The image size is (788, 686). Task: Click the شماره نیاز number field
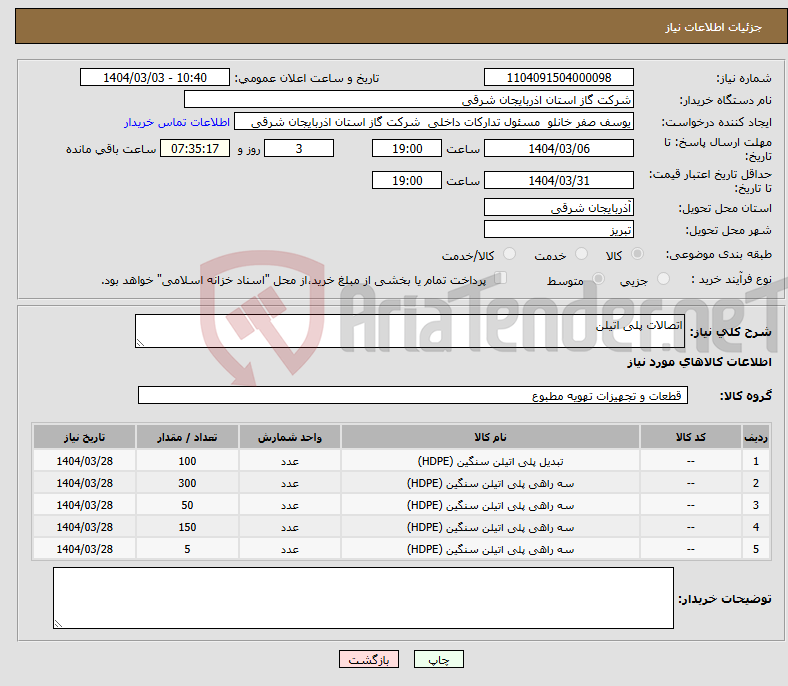558,78
